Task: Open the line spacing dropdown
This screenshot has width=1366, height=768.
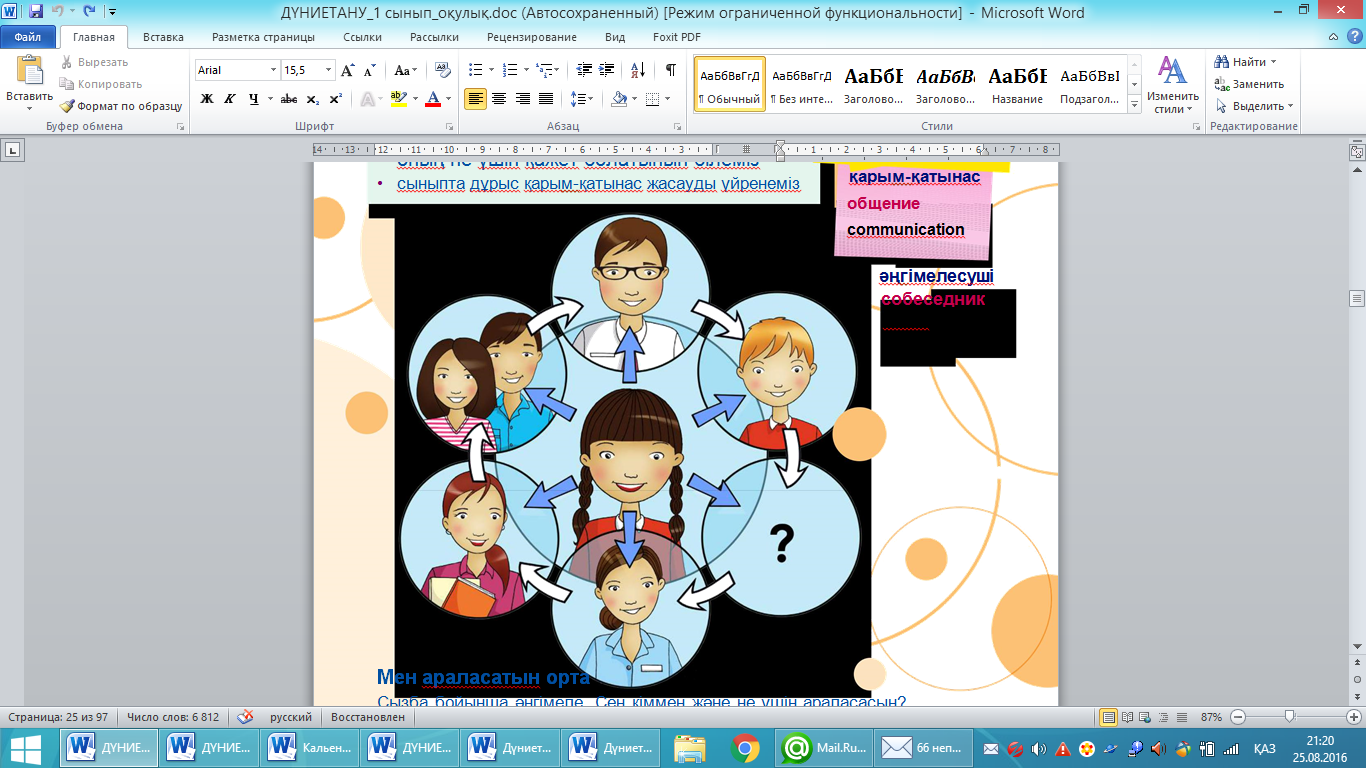Action: (582, 98)
